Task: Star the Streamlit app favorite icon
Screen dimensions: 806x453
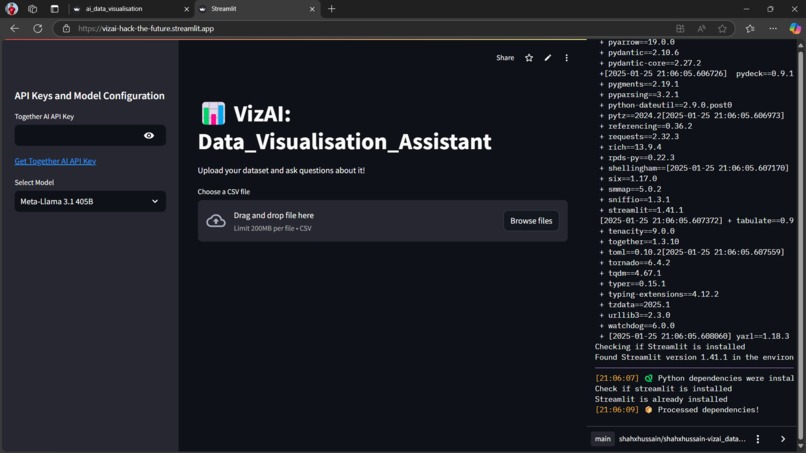Action: point(529,58)
